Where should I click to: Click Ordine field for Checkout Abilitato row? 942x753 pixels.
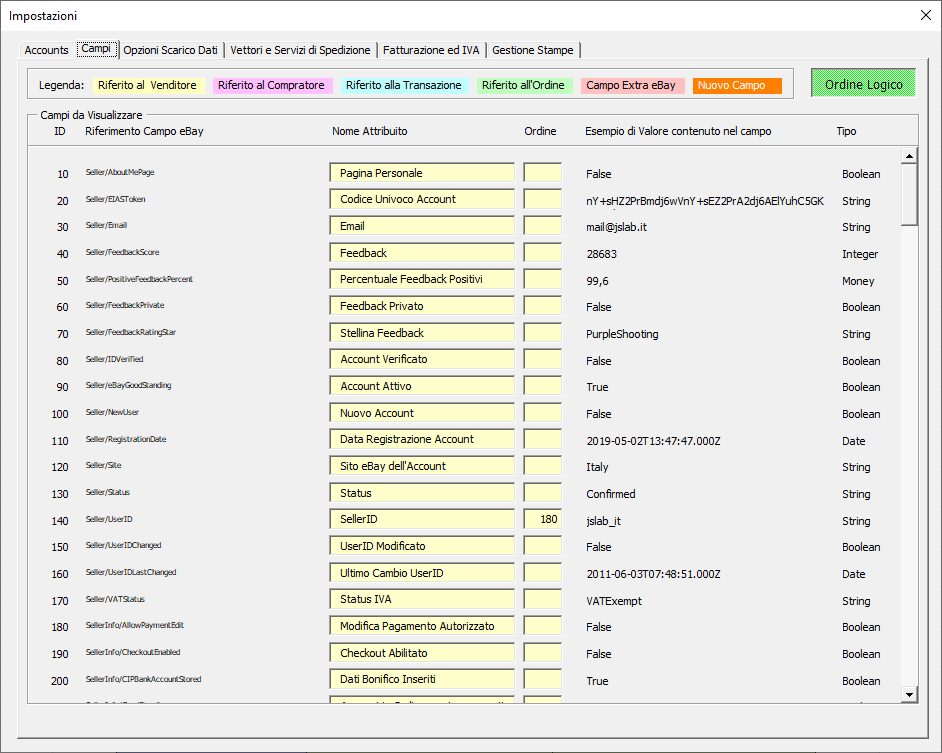tap(542, 653)
